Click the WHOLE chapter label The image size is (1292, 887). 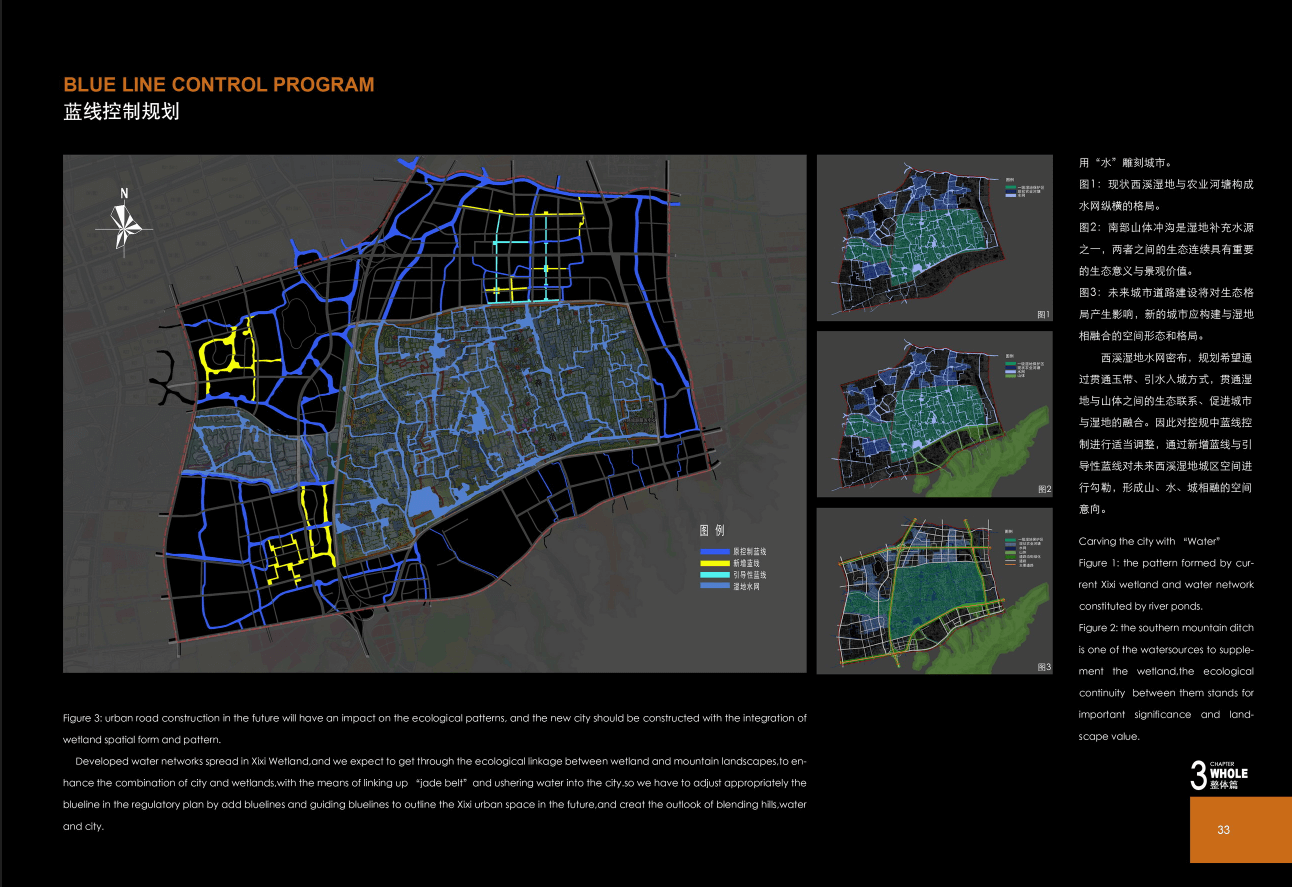pos(1228,773)
